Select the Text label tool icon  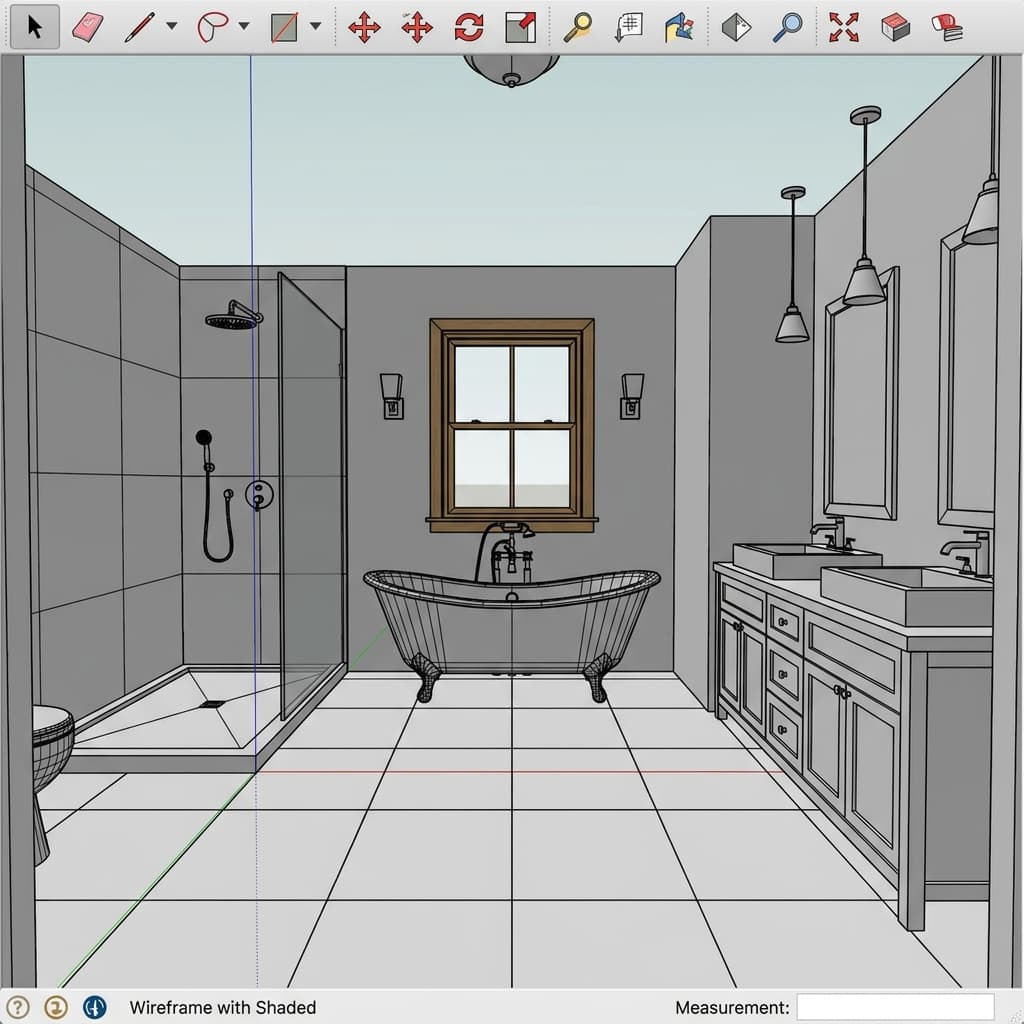click(x=628, y=27)
